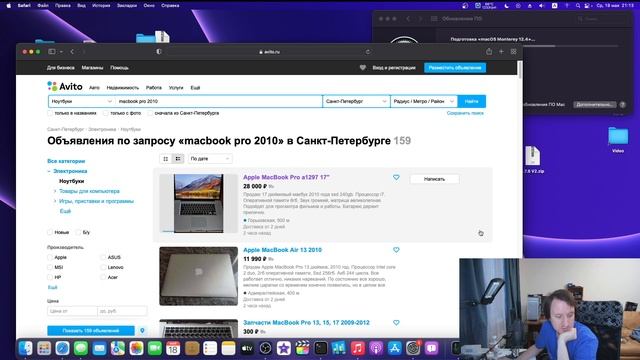
Task: Click 'Написать' for MacBook Pro a1297
Action: (x=434, y=179)
